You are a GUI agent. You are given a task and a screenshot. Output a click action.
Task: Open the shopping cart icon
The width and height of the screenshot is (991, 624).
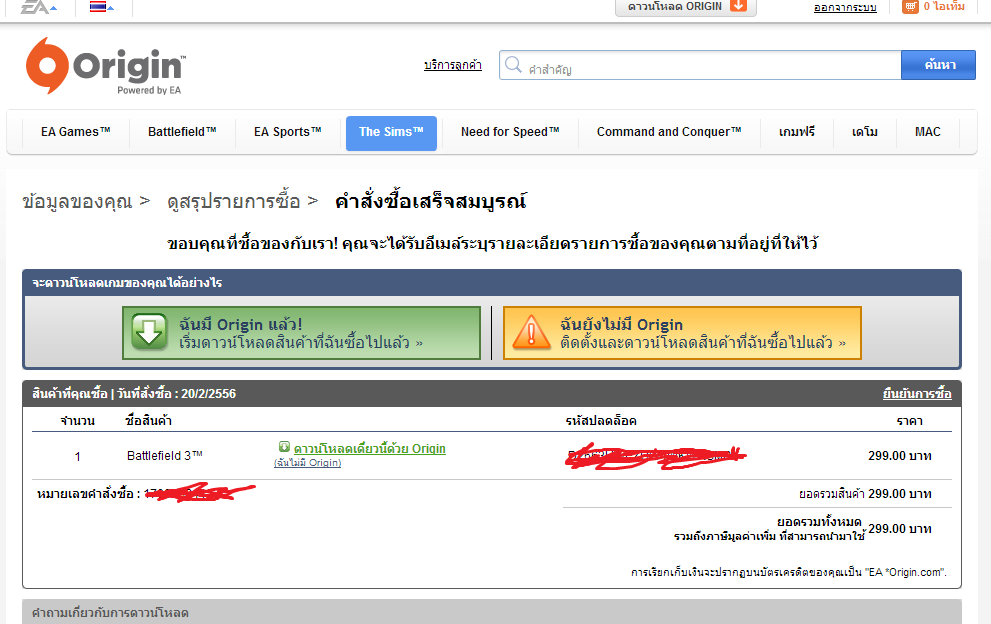[x=910, y=6]
